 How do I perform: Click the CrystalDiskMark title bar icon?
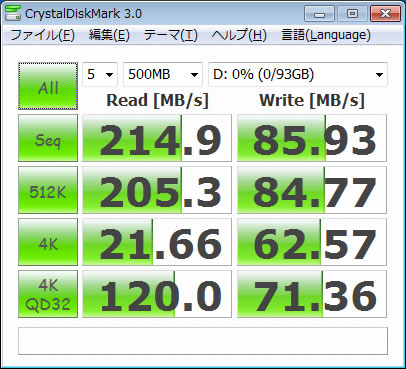tap(13, 13)
